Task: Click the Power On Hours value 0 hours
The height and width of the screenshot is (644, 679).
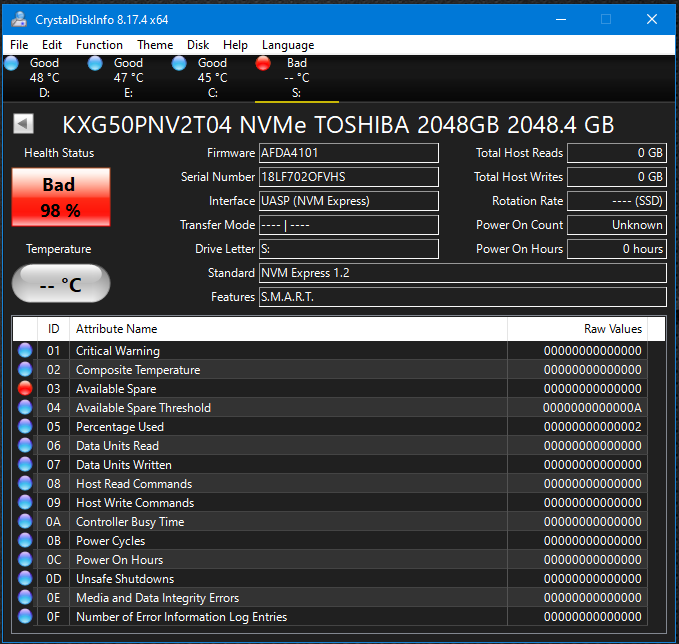Action: (617, 249)
